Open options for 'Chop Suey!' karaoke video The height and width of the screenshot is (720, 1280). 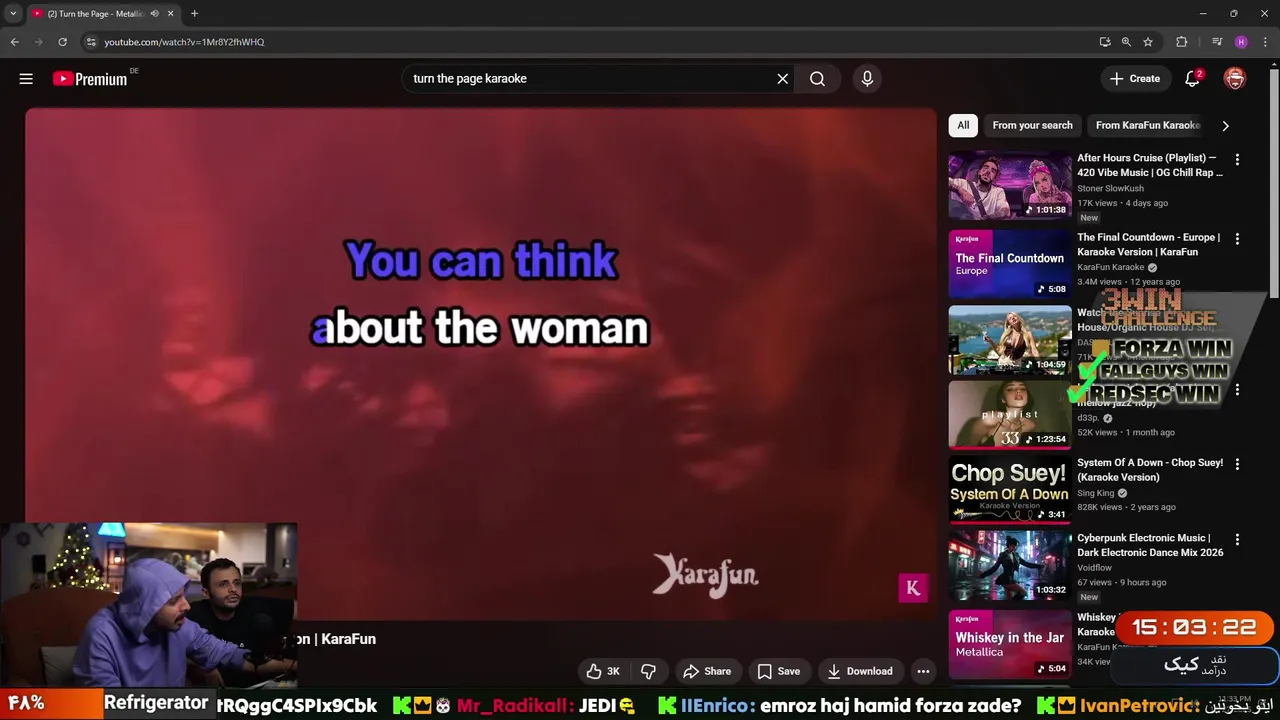pos(1237,464)
